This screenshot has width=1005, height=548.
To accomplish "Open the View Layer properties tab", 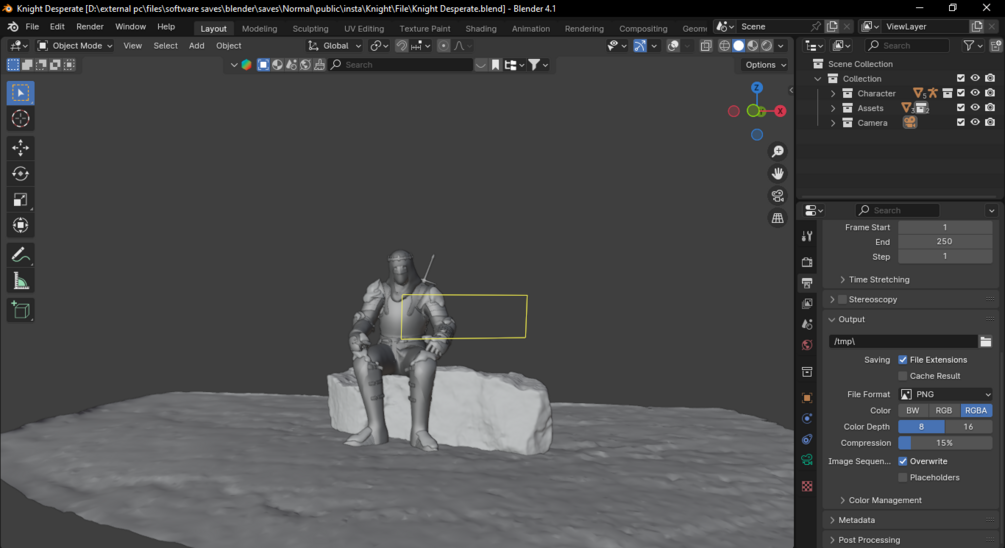I will pos(807,303).
